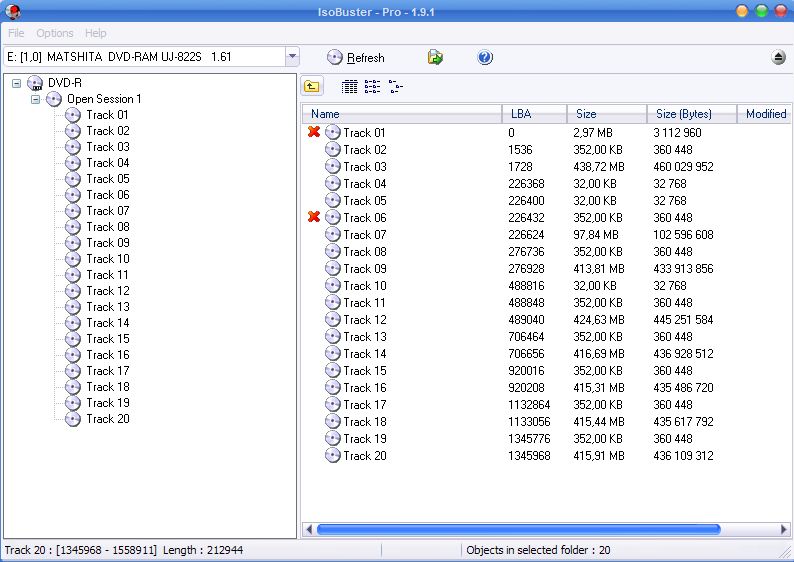The image size is (794, 562).
Task: Sort by the Name column header
Action: coord(402,114)
